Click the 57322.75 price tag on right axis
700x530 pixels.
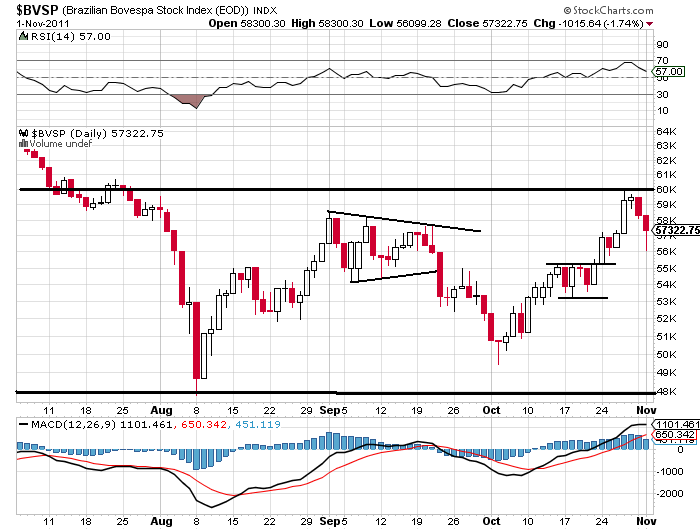click(676, 230)
